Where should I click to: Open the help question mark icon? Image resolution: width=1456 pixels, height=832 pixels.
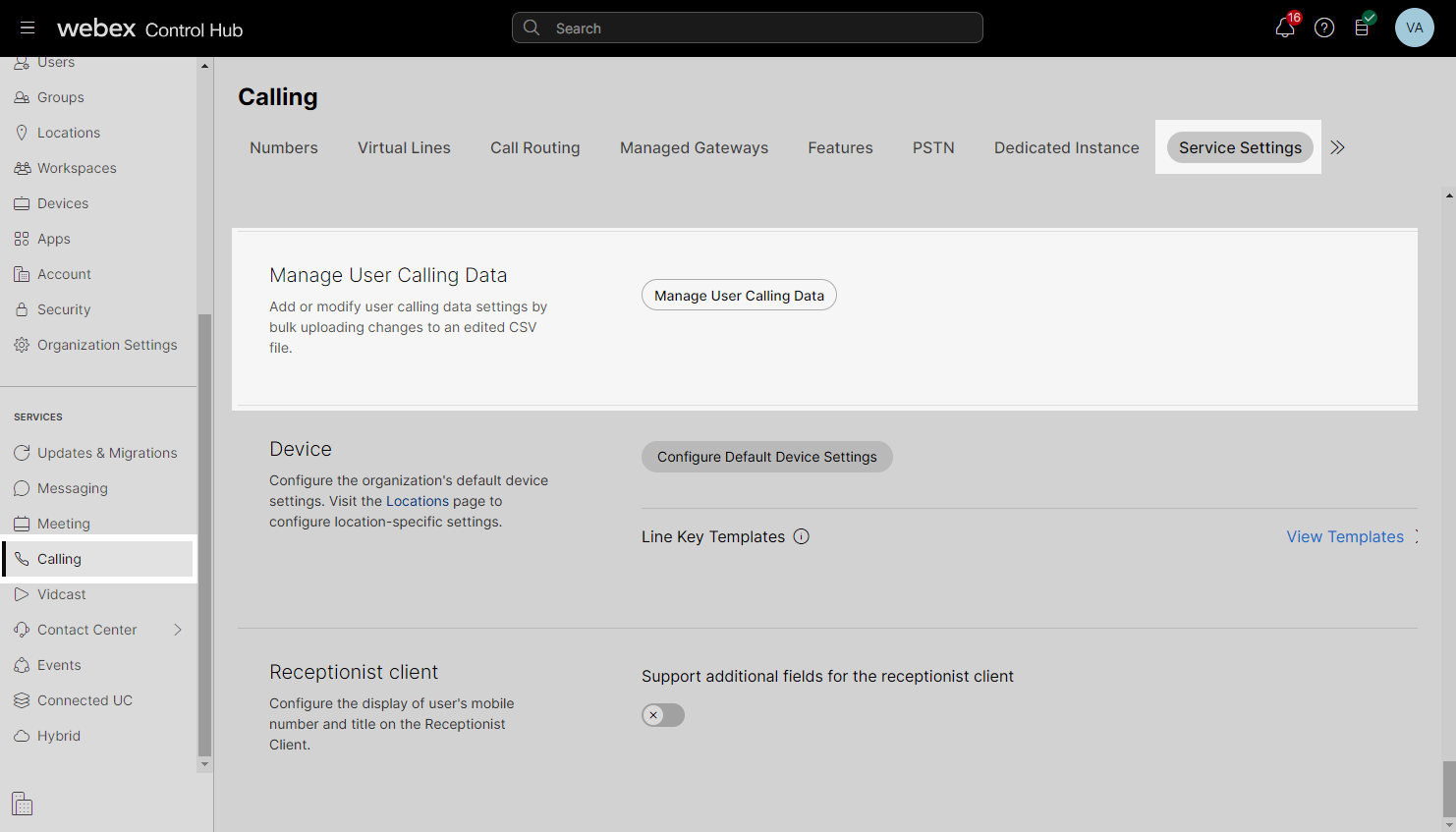[x=1324, y=28]
